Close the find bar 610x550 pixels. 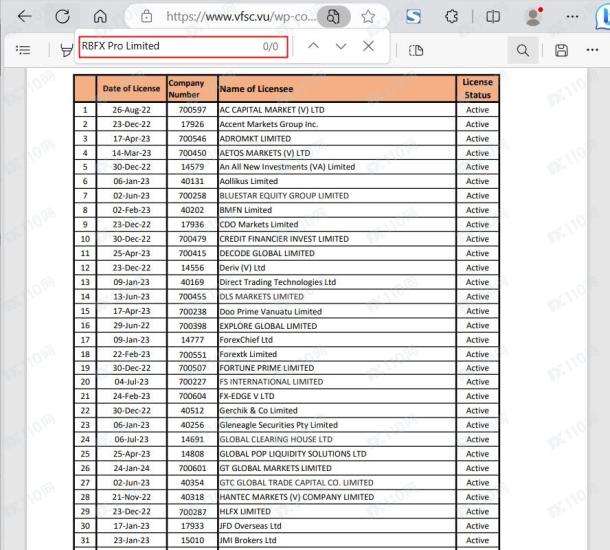pos(368,46)
